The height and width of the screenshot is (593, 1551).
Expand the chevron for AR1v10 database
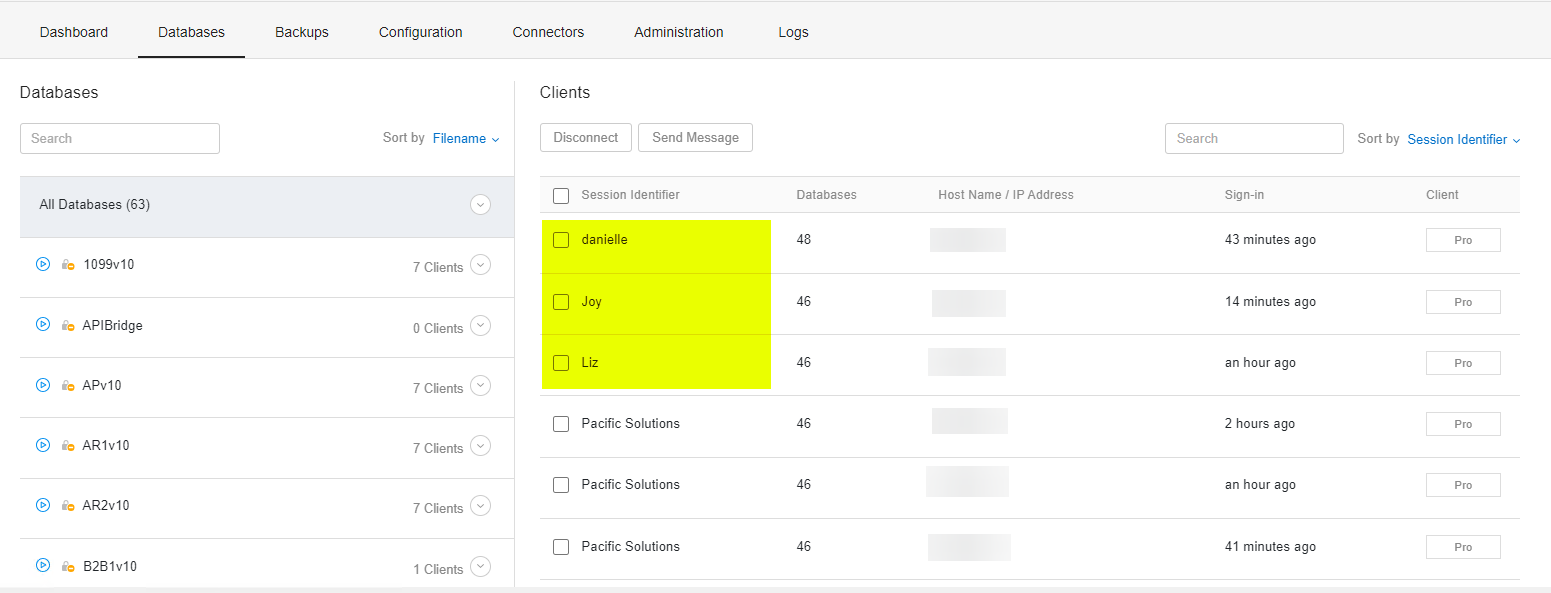pyautogui.click(x=481, y=446)
